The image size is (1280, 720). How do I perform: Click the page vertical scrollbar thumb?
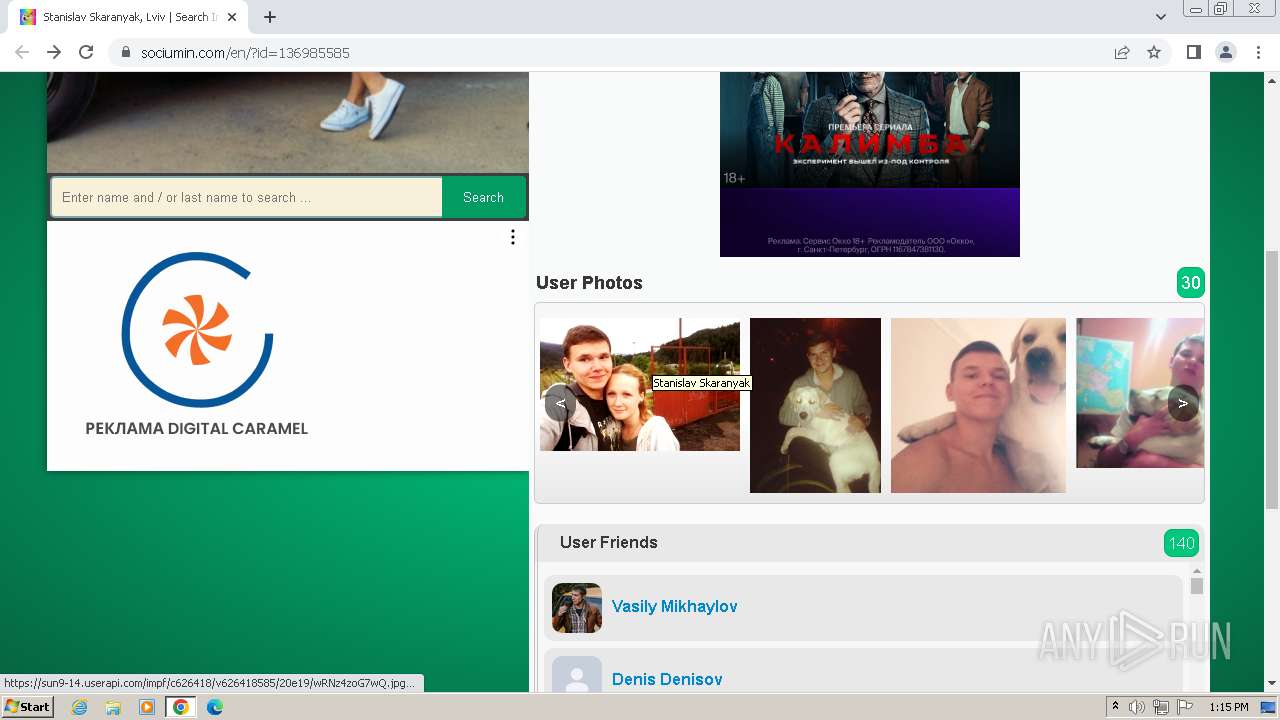(1272, 380)
